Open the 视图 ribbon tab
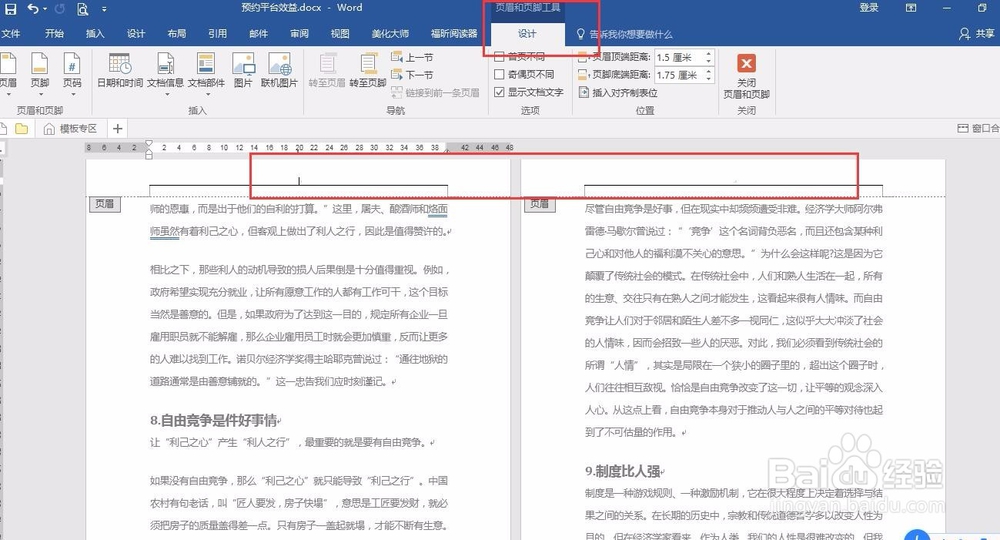The height and width of the screenshot is (540, 1000). tap(340, 33)
